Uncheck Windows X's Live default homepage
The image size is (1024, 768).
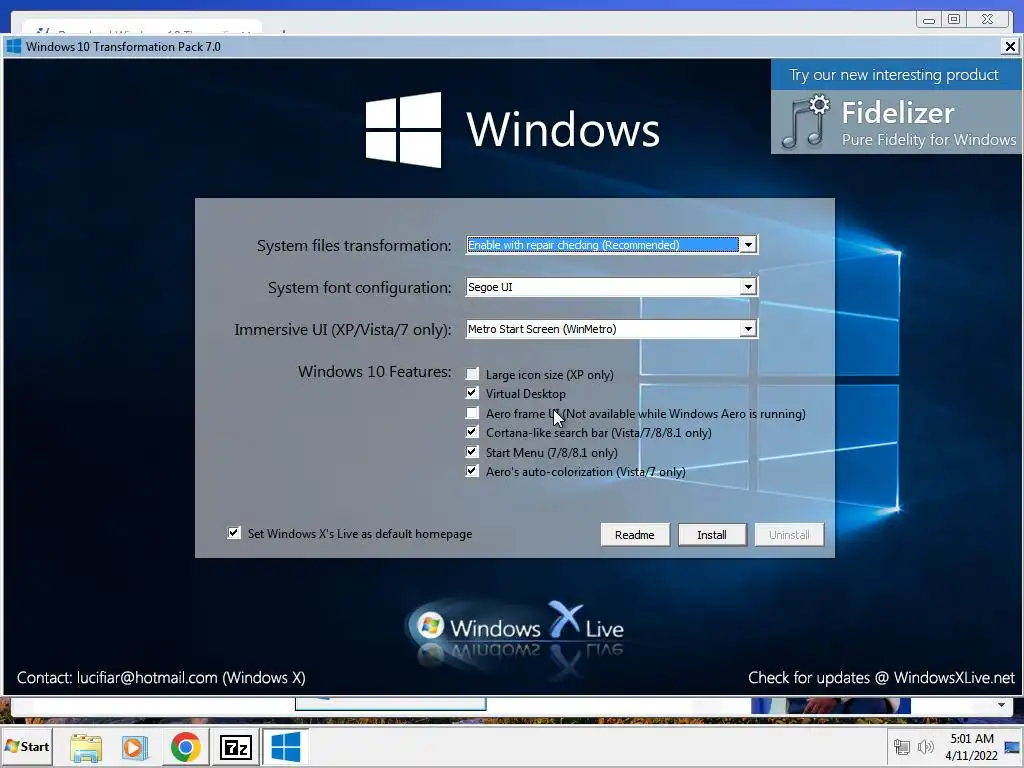(x=234, y=533)
